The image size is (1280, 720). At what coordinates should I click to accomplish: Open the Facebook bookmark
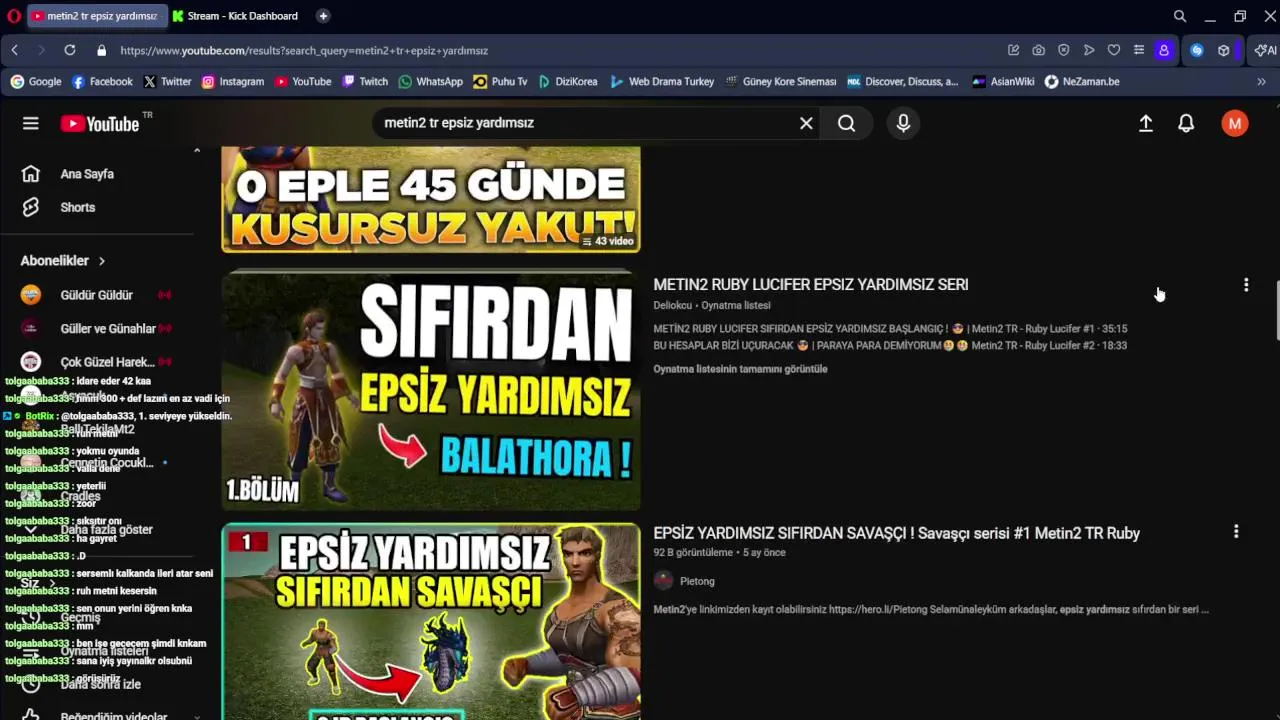(x=102, y=82)
